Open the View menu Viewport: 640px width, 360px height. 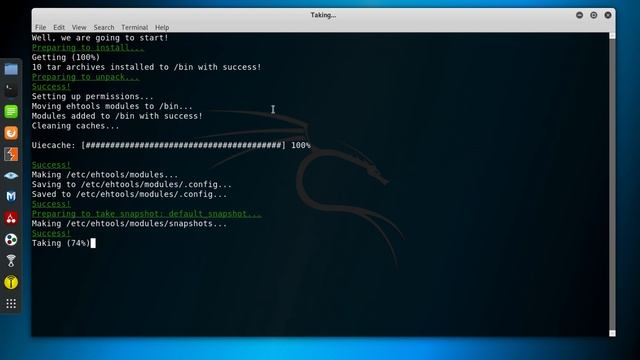coord(79,27)
